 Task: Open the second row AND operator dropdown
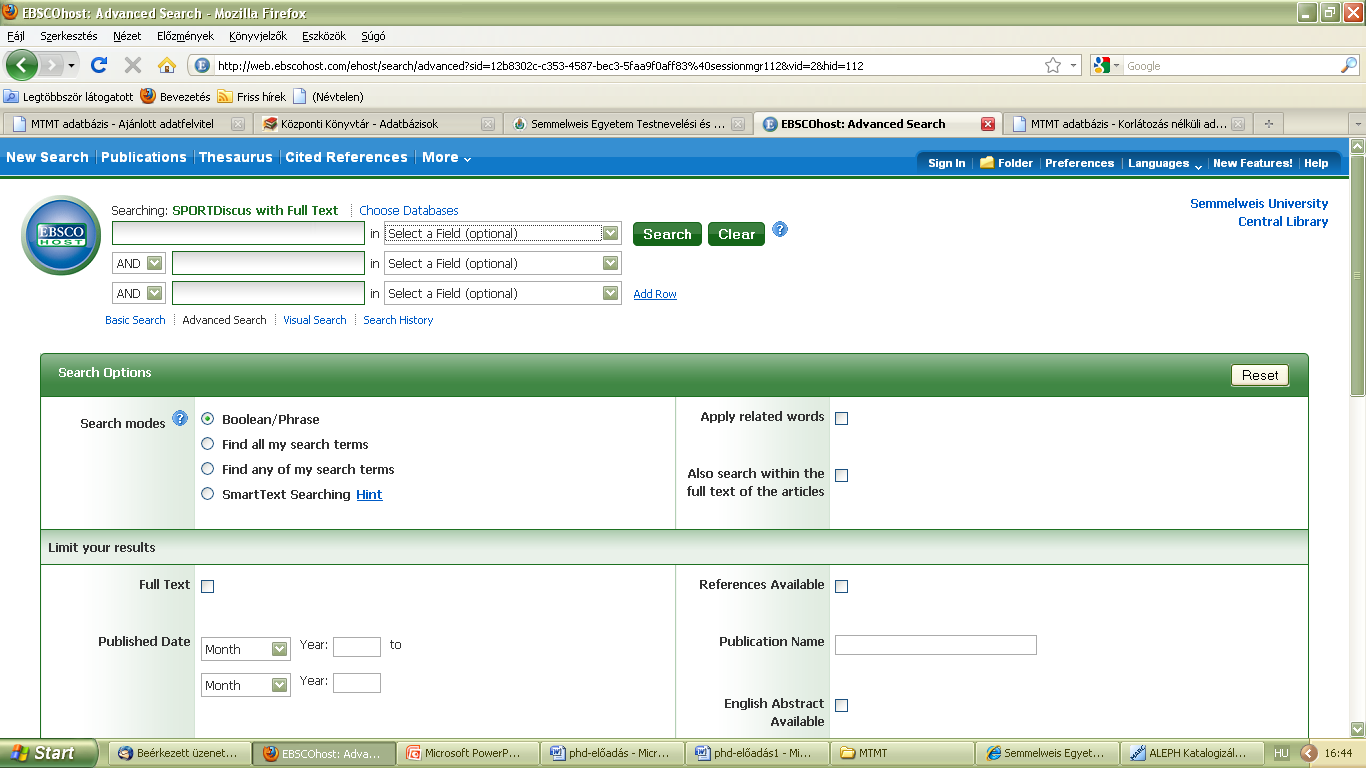pyautogui.click(x=138, y=263)
